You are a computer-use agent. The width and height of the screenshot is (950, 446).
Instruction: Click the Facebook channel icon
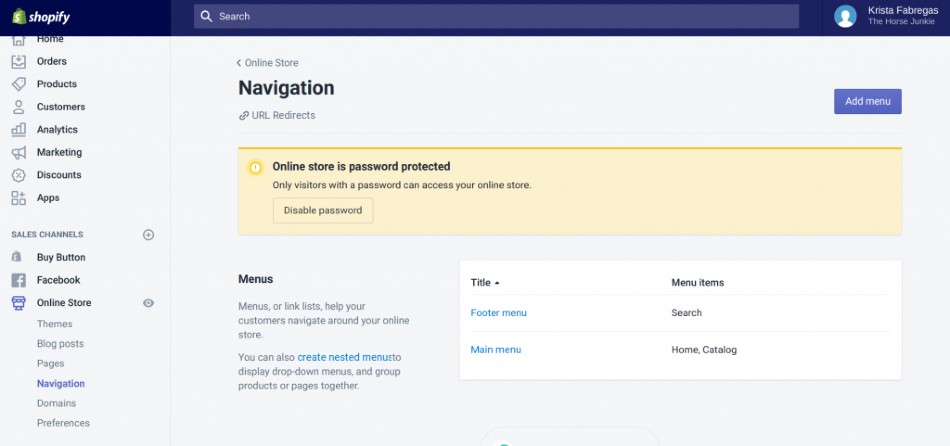point(18,281)
